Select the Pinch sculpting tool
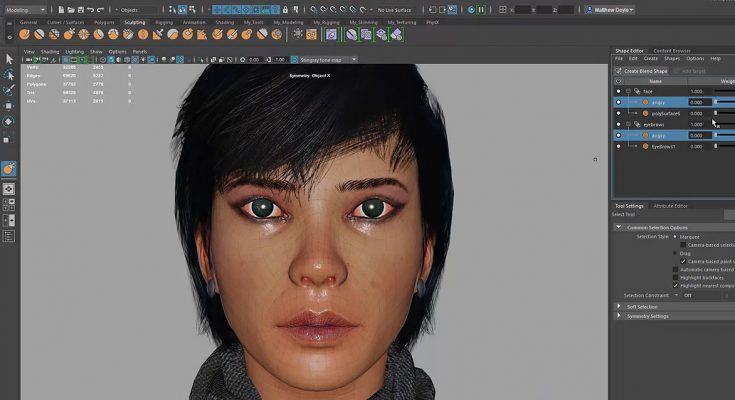 (x=83, y=34)
